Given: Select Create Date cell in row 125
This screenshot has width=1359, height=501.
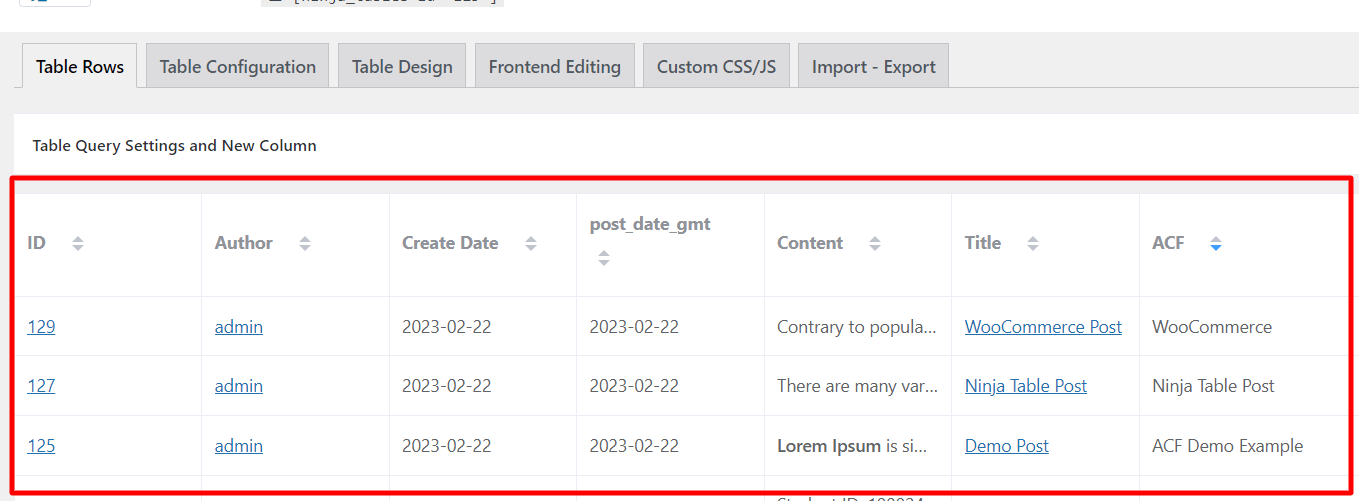Looking at the screenshot, I should coord(483,445).
